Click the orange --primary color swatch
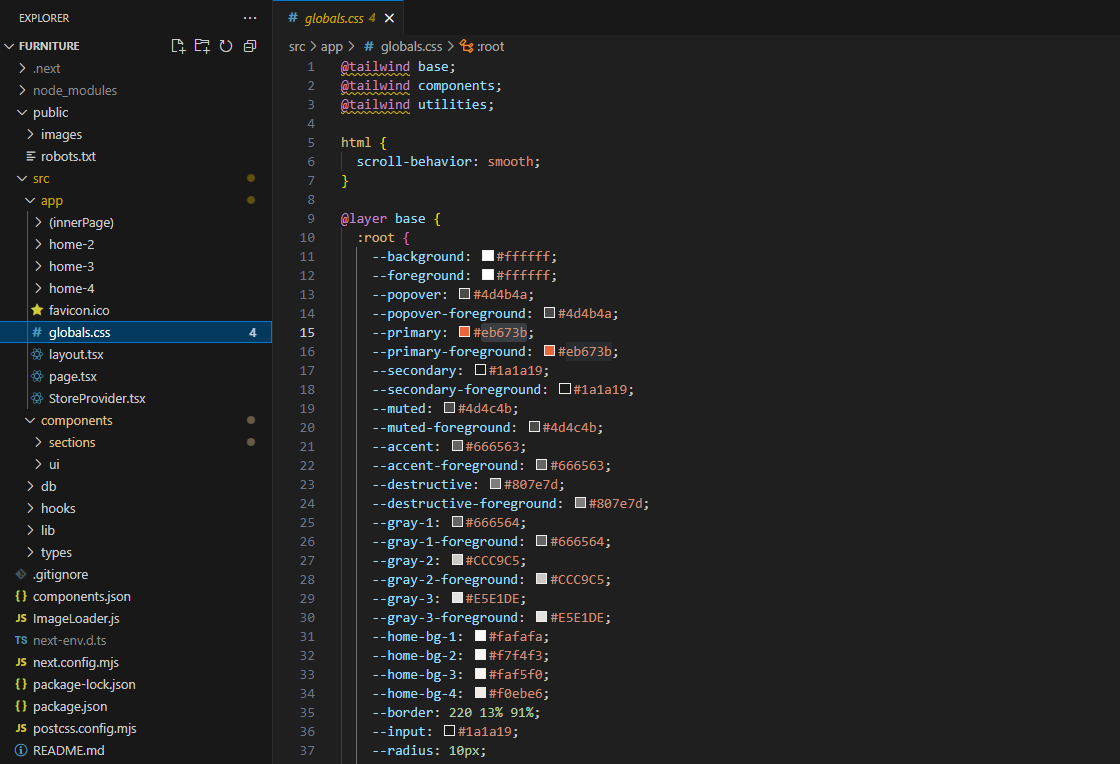Screen dimensions: 1120x764 (x=465, y=332)
